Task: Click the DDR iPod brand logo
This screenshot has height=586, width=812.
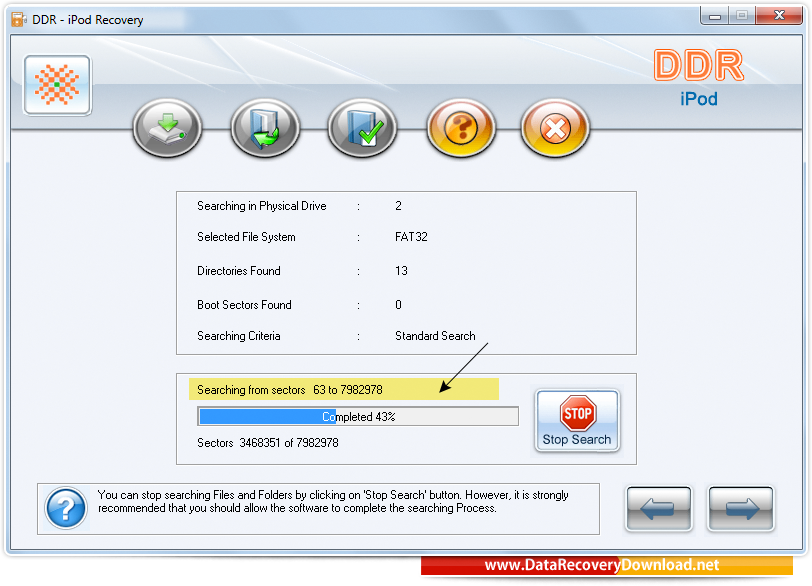Action: (699, 78)
